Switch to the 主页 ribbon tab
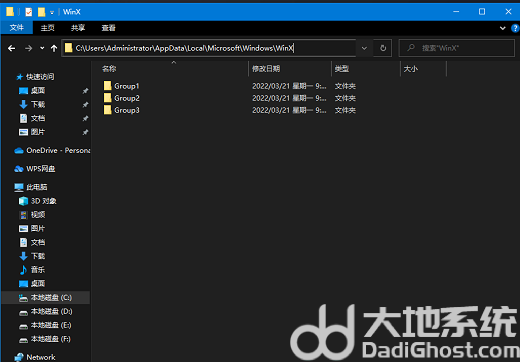Screen dimensions: 520x362 click(x=47, y=28)
